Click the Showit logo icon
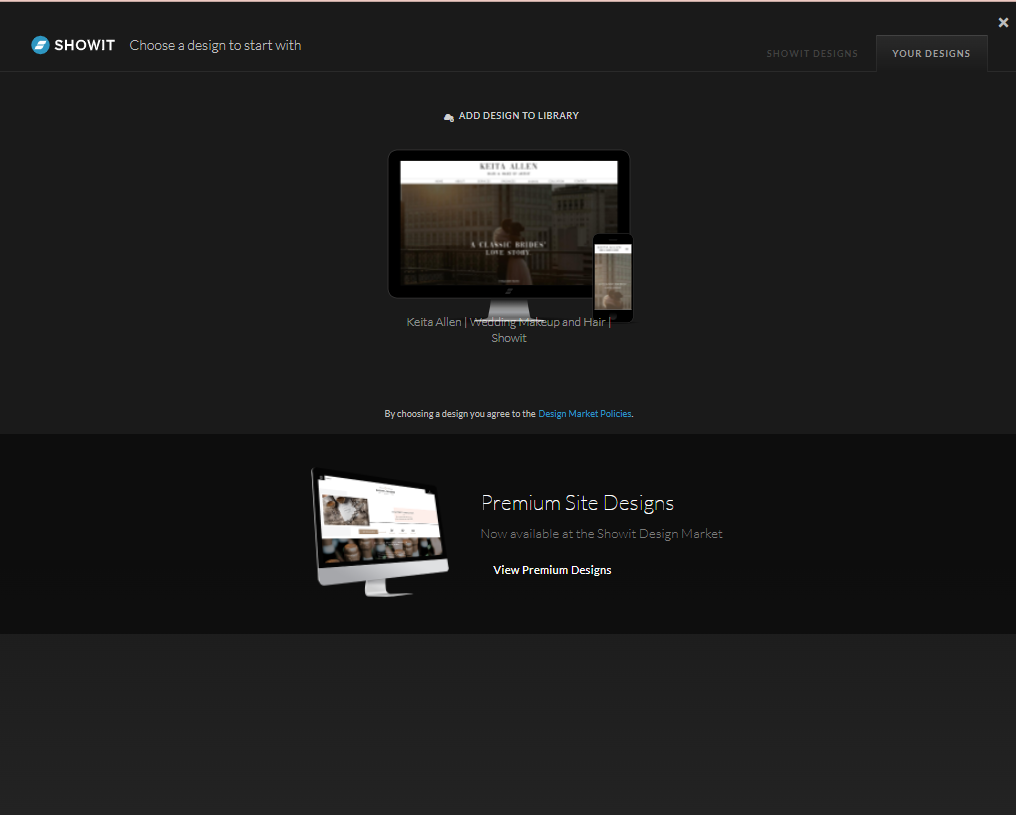1016x815 pixels. tap(40, 45)
